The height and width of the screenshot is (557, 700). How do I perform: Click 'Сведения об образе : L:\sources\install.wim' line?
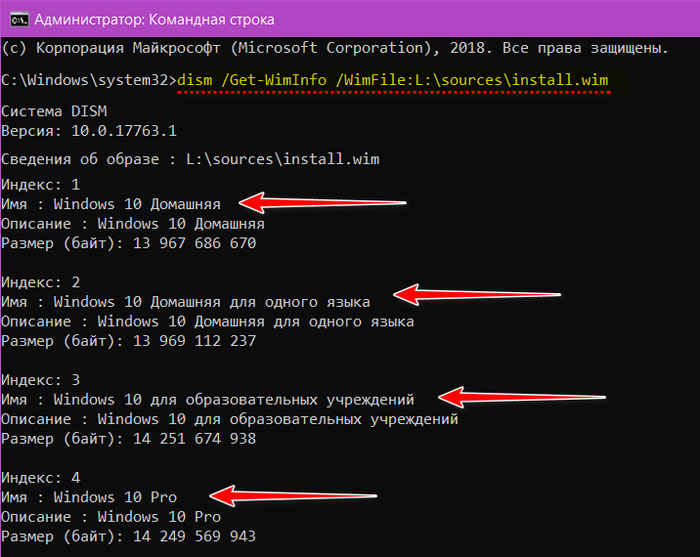pyautogui.click(x=190, y=159)
